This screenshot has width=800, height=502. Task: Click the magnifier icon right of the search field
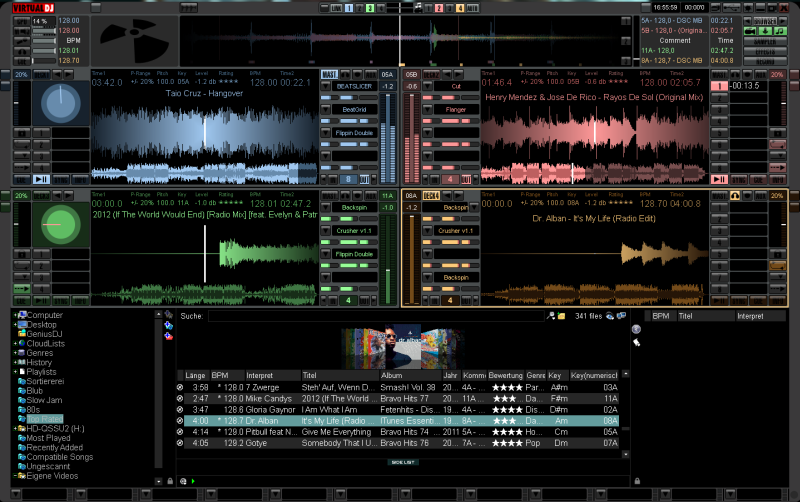click(x=551, y=316)
